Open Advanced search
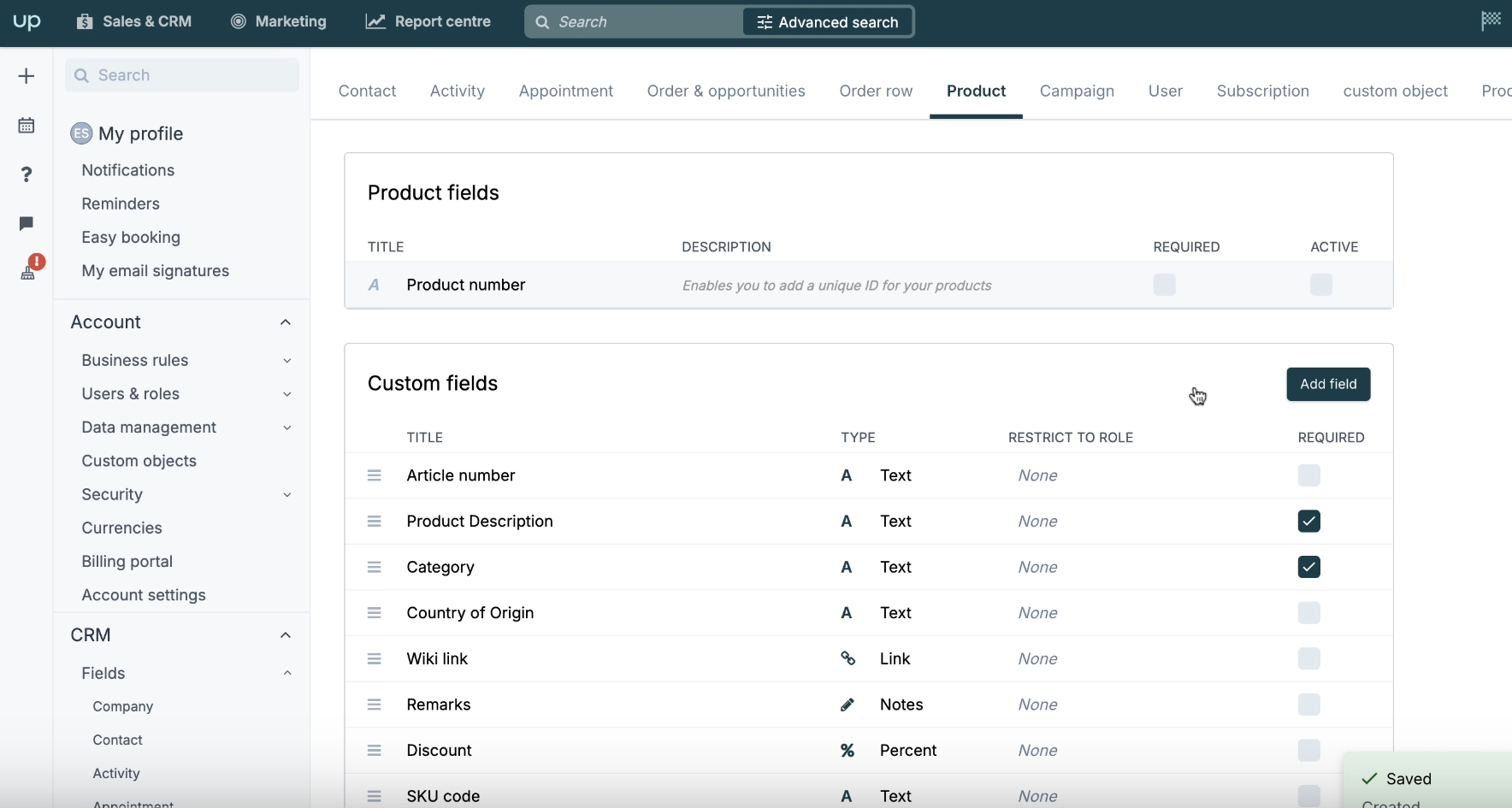1512x808 pixels. 827,22
